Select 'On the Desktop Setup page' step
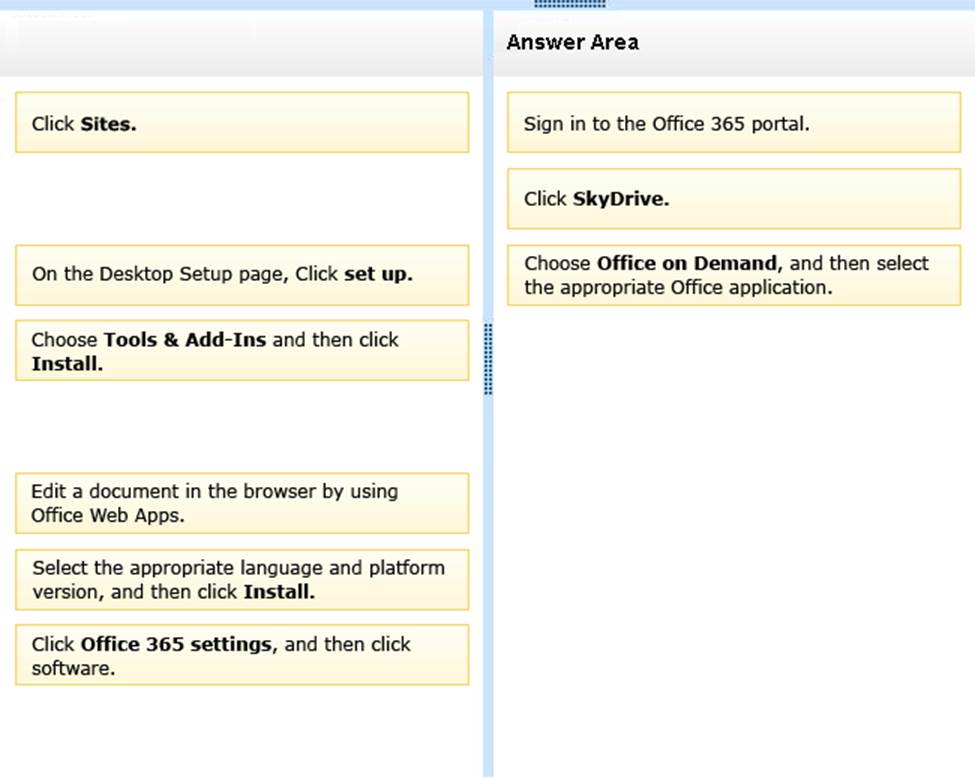The height and width of the screenshot is (780, 975). click(x=242, y=275)
